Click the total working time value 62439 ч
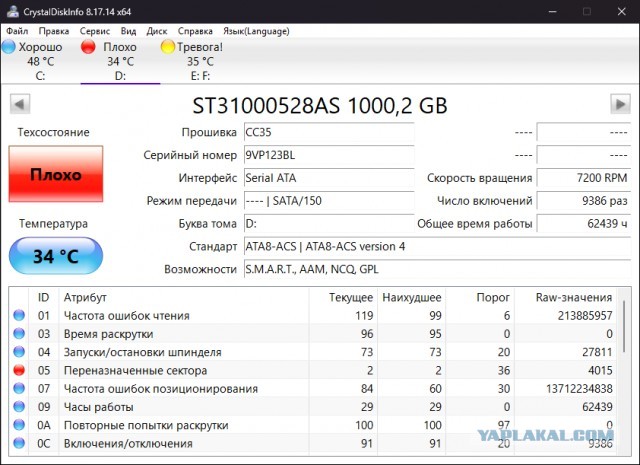This screenshot has height=465, width=640. 584,224
